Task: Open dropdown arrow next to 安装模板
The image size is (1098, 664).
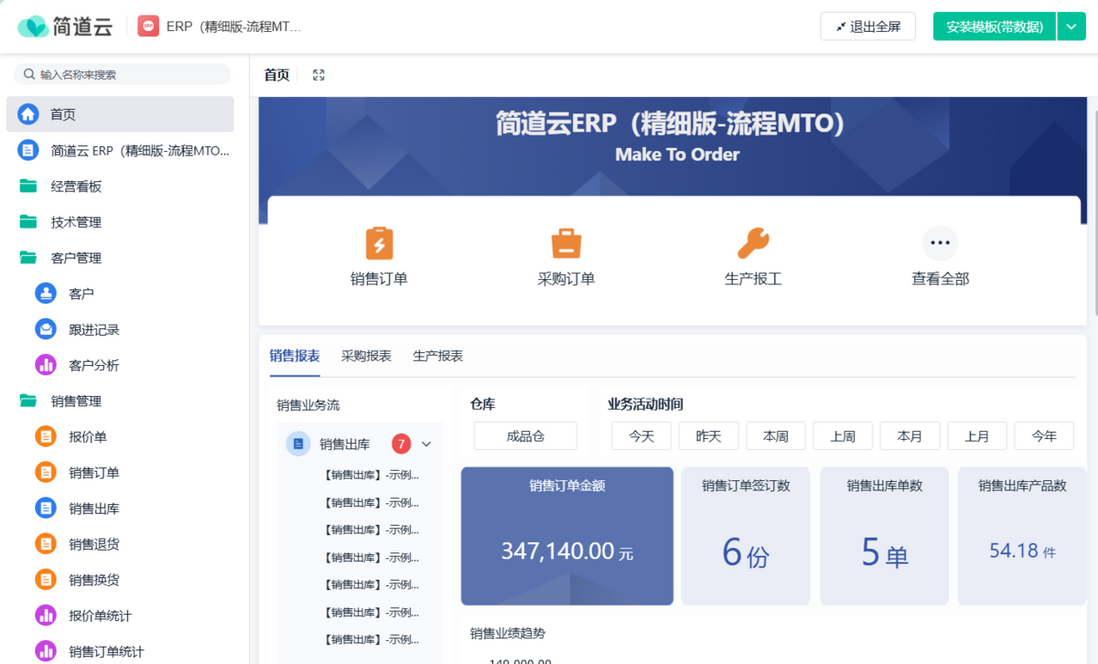Action: [1071, 27]
